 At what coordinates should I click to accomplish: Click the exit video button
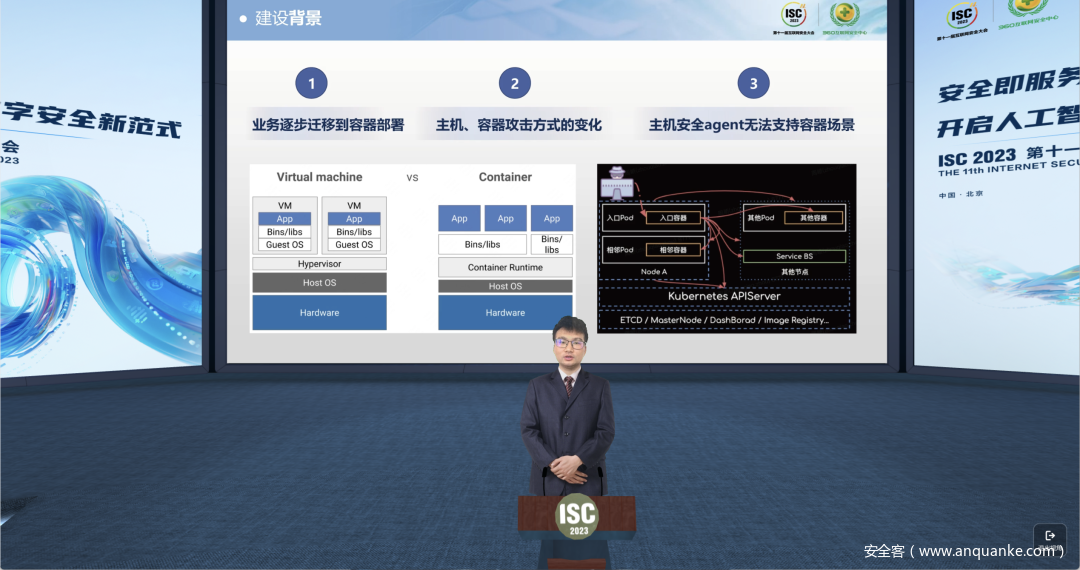[x=1049, y=536]
